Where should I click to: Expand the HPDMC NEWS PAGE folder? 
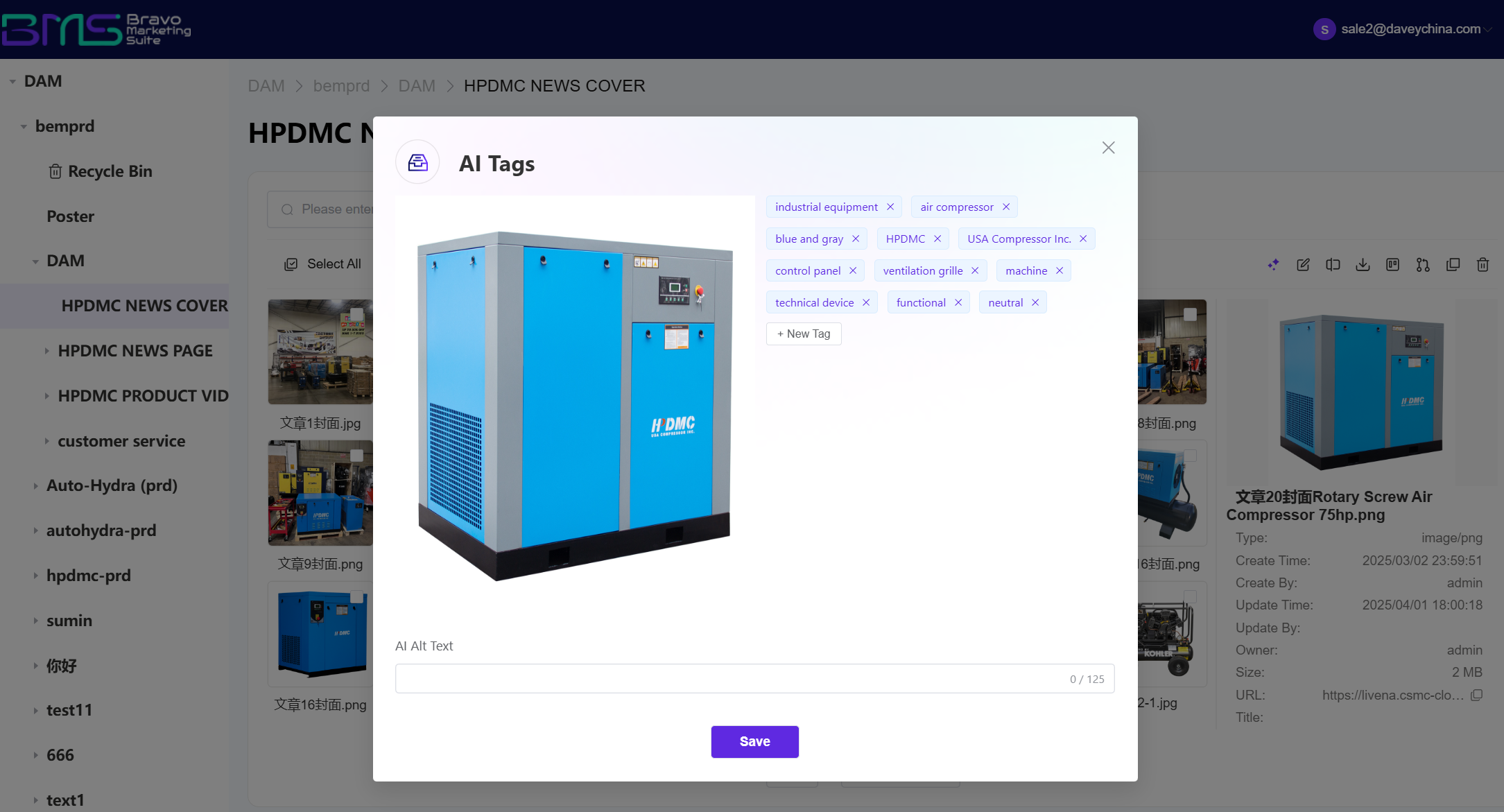tap(47, 351)
